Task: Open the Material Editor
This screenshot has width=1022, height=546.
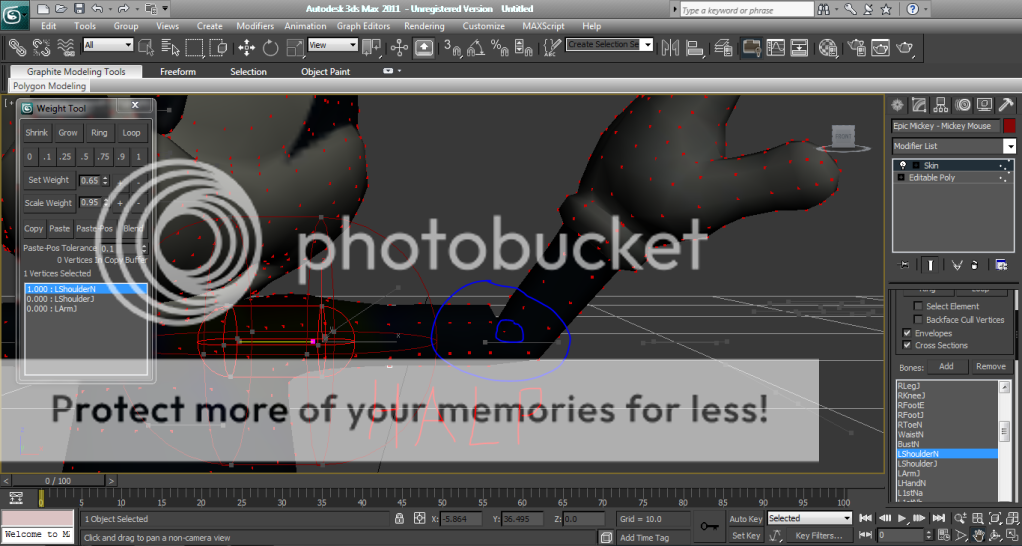Action: [x=828, y=48]
